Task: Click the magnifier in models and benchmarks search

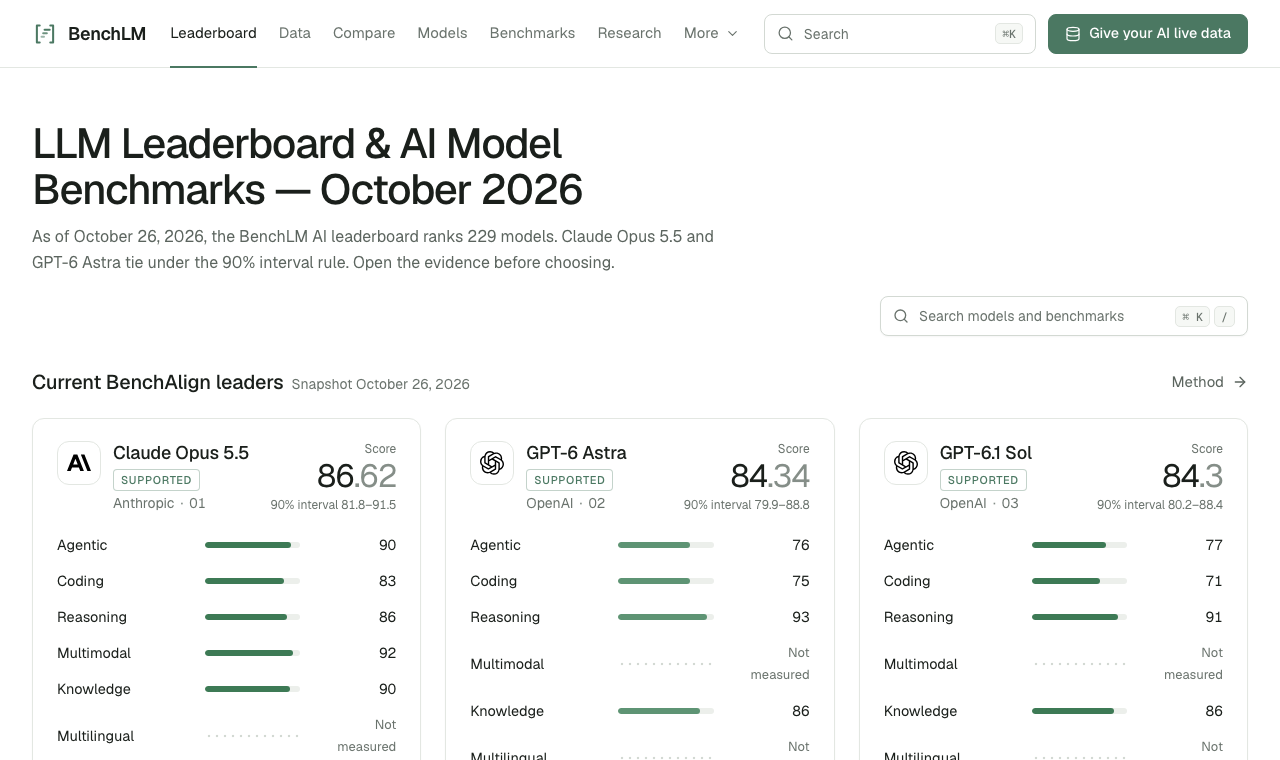Action: pos(901,316)
